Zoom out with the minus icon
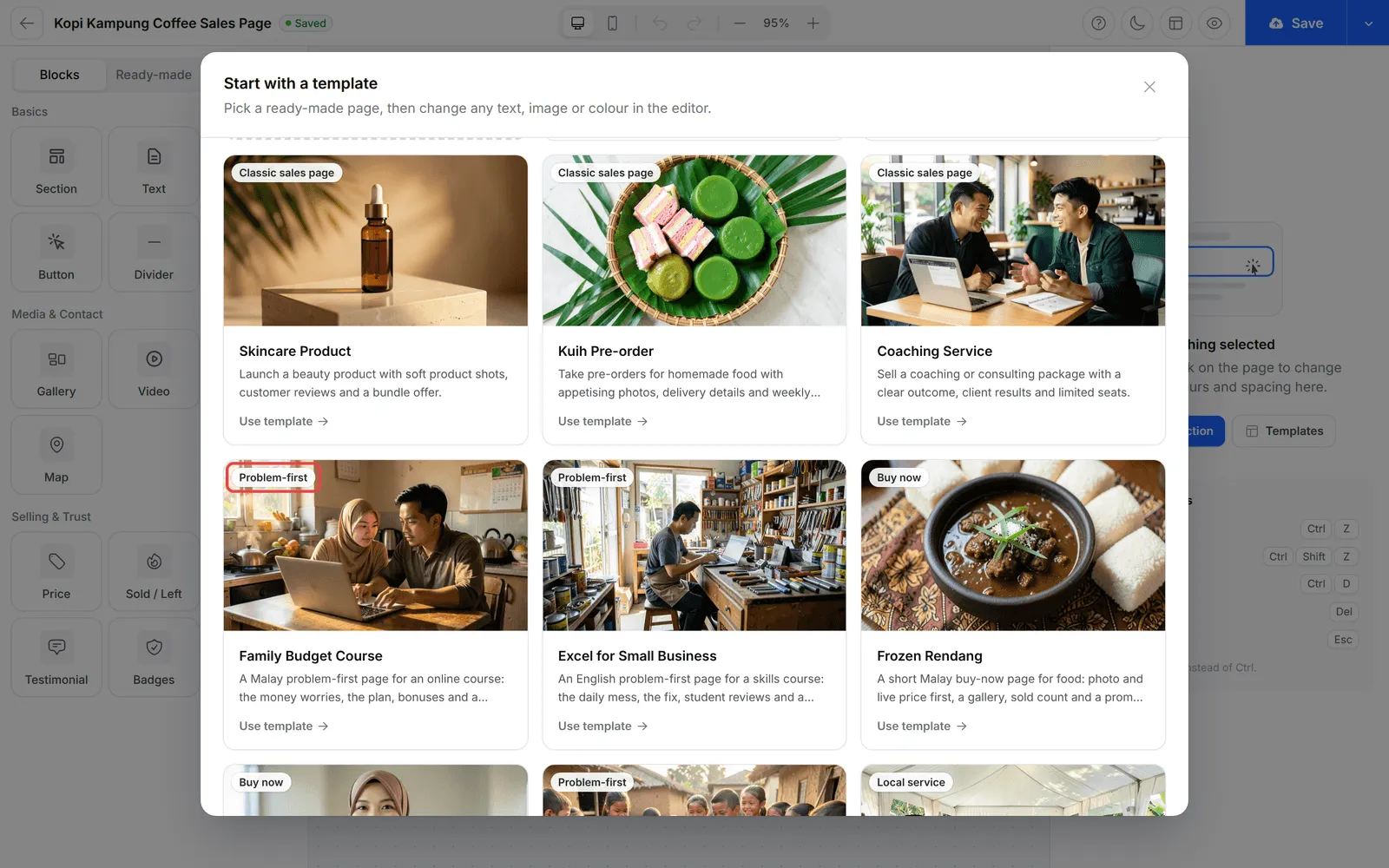The image size is (1389, 868). (x=740, y=23)
